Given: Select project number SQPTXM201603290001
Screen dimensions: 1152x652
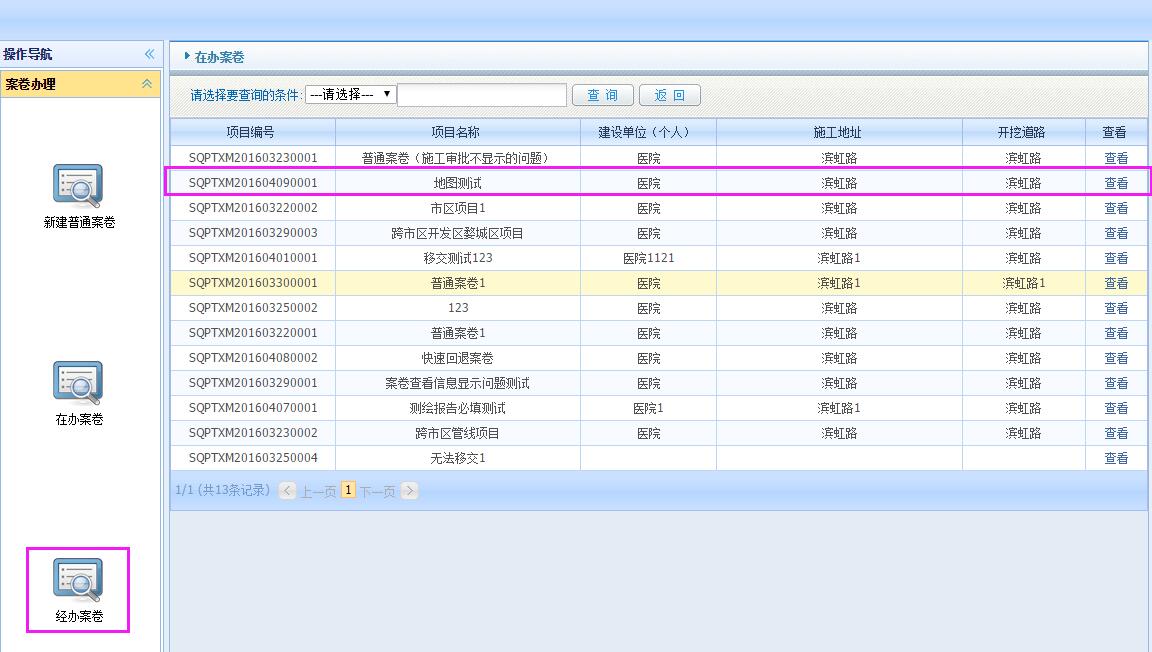Looking at the screenshot, I should [x=253, y=383].
